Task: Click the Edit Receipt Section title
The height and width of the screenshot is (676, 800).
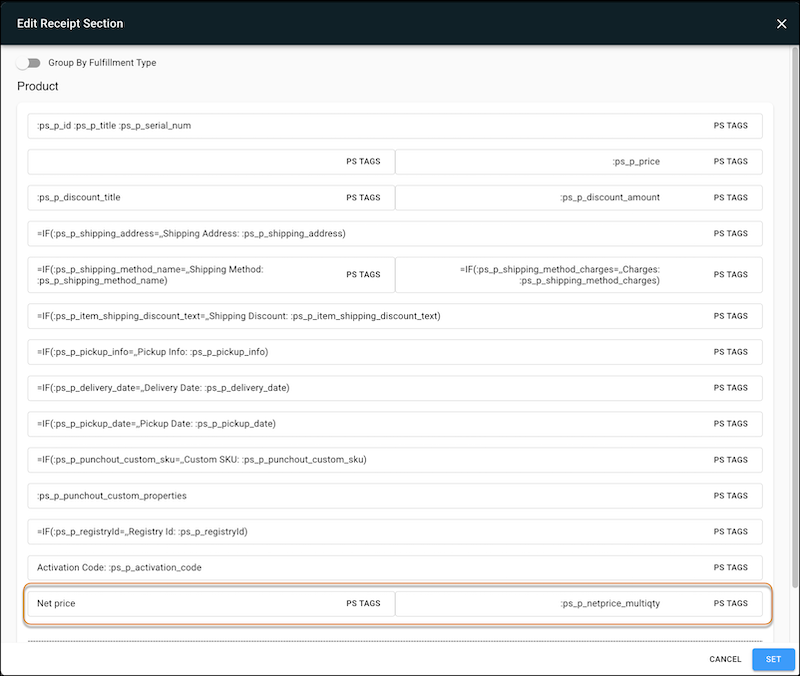Action: click(70, 23)
